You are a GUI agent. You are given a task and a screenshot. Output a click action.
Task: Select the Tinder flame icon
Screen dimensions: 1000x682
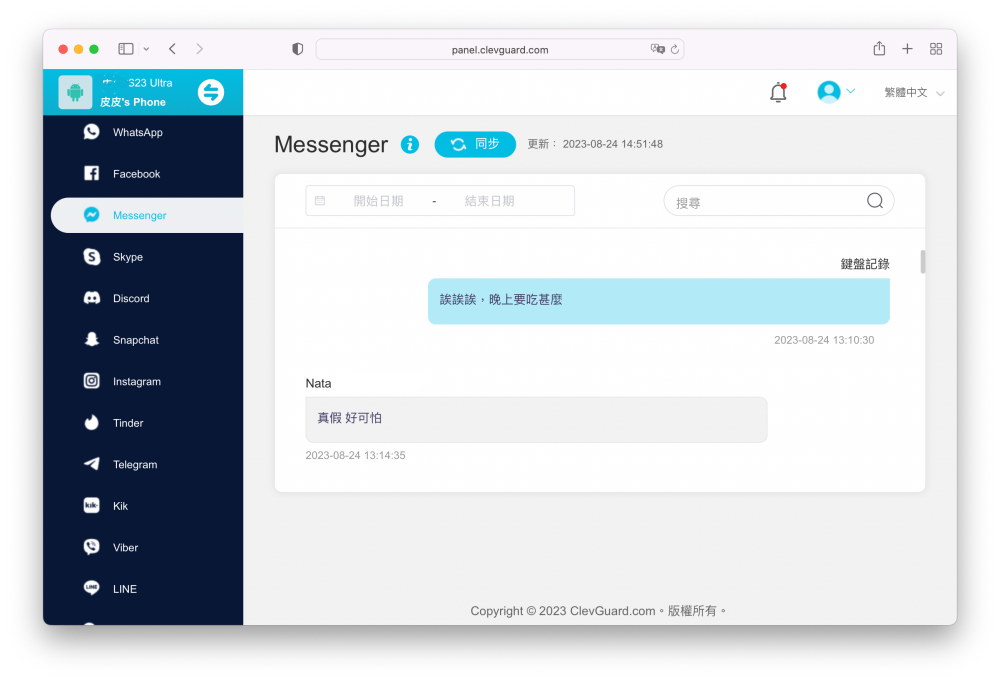point(92,423)
